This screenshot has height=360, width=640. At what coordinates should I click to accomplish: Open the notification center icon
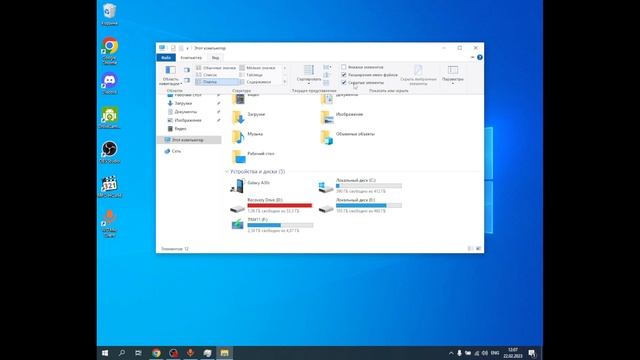(x=532, y=353)
